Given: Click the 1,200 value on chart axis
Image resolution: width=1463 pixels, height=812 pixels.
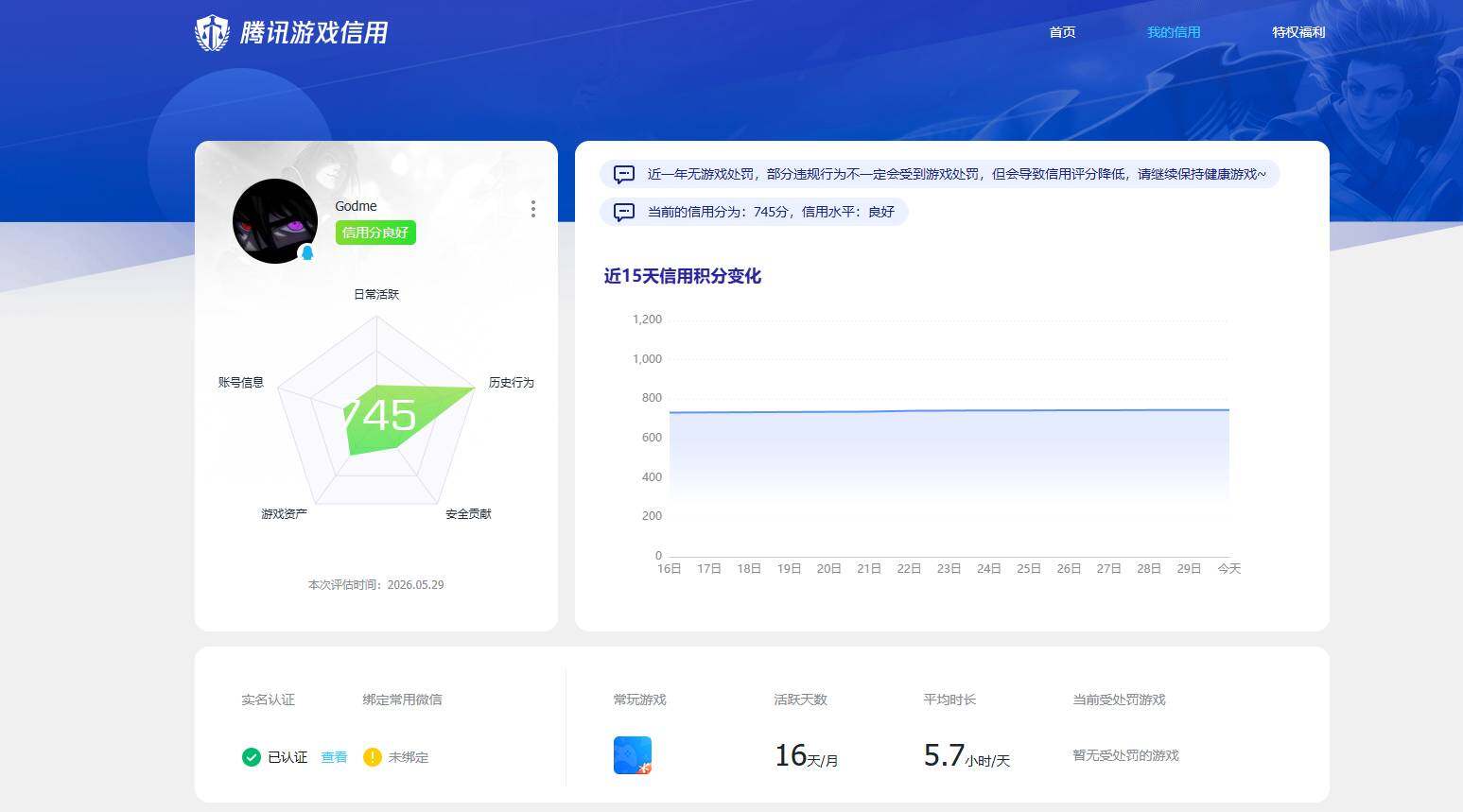Looking at the screenshot, I should tap(648, 320).
